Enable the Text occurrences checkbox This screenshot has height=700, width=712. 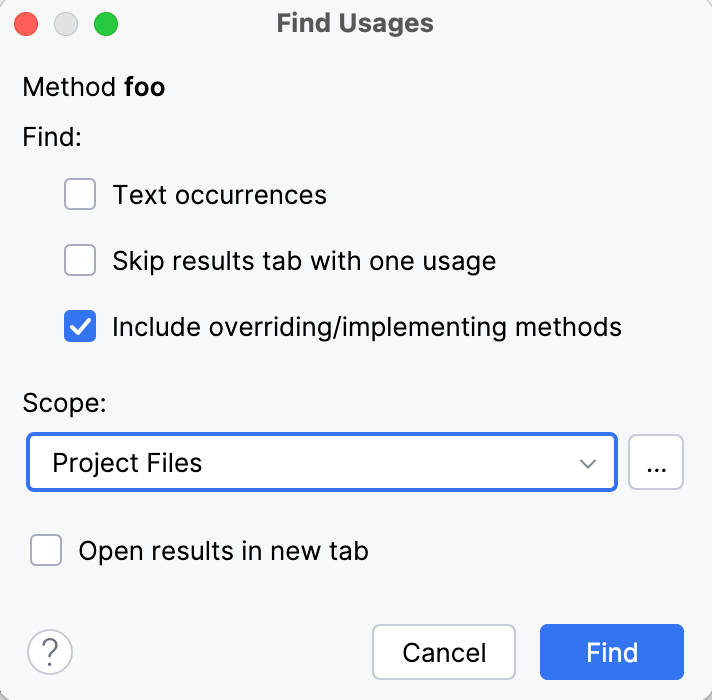coord(80,194)
